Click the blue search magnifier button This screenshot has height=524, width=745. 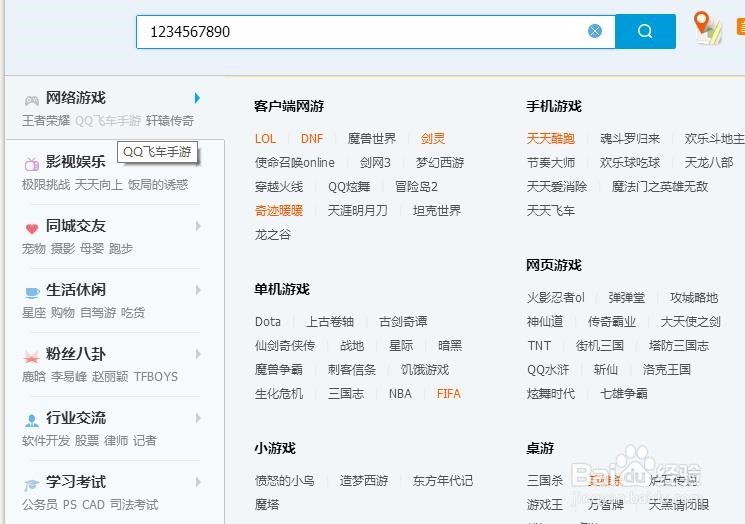click(645, 31)
